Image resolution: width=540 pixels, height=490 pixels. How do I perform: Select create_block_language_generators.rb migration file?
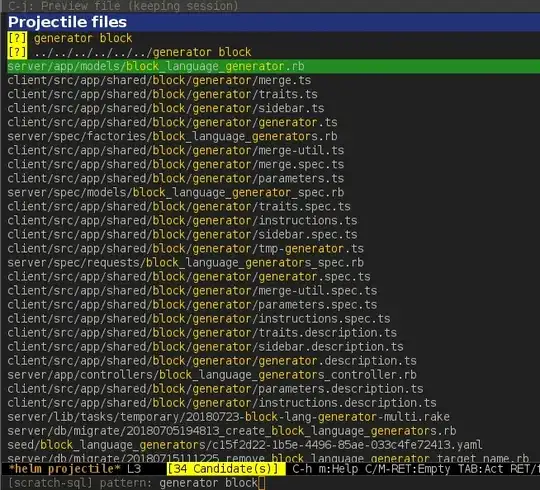click(x=232, y=431)
